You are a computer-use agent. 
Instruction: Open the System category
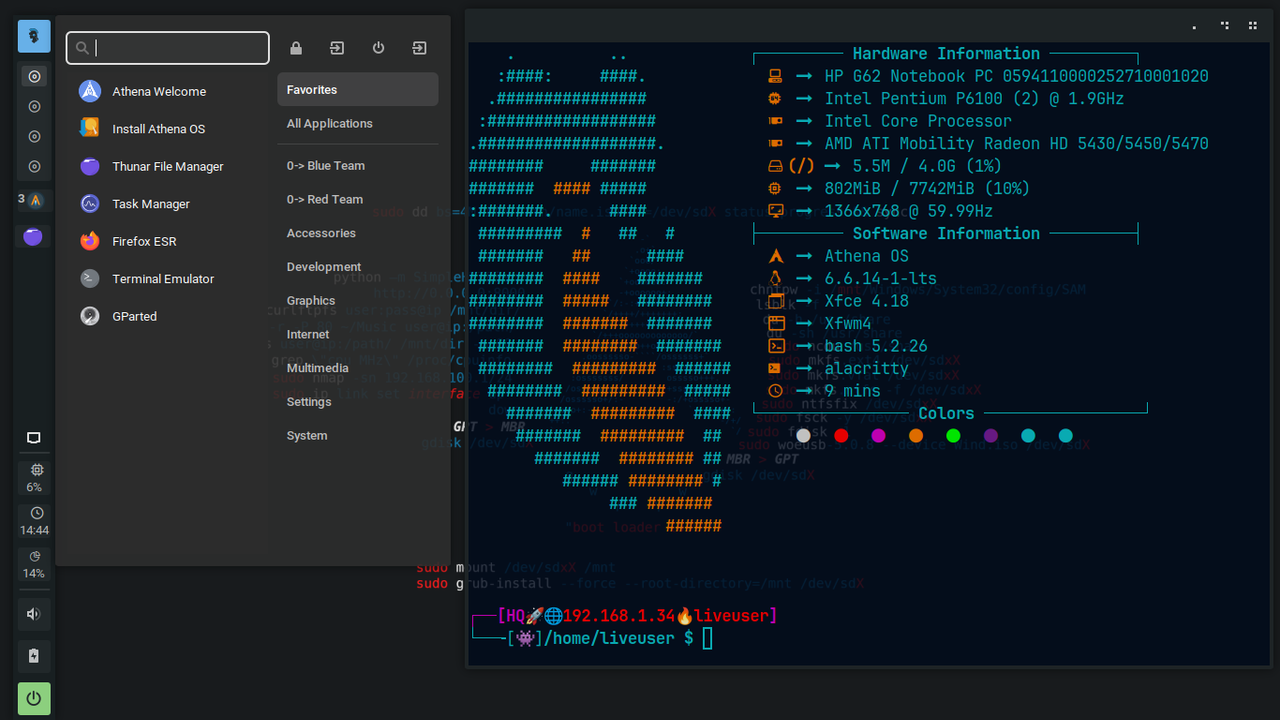coord(358,435)
